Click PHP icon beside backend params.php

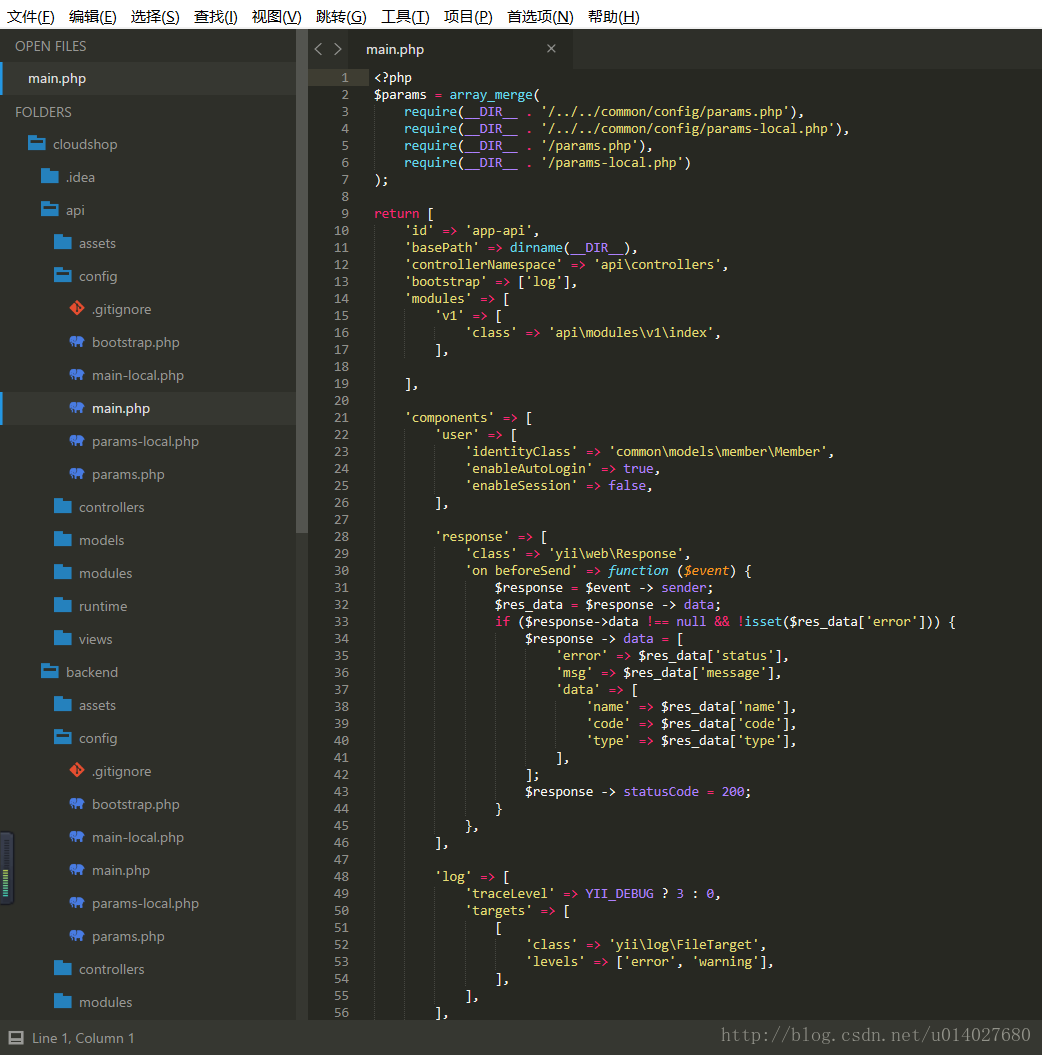(x=77, y=935)
